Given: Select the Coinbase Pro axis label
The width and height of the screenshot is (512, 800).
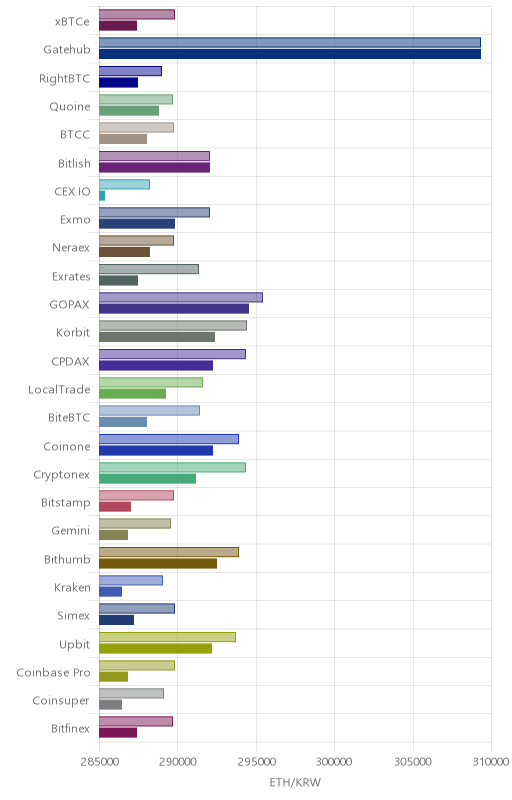Looking at the screenshot, I should tap(53, 672).
